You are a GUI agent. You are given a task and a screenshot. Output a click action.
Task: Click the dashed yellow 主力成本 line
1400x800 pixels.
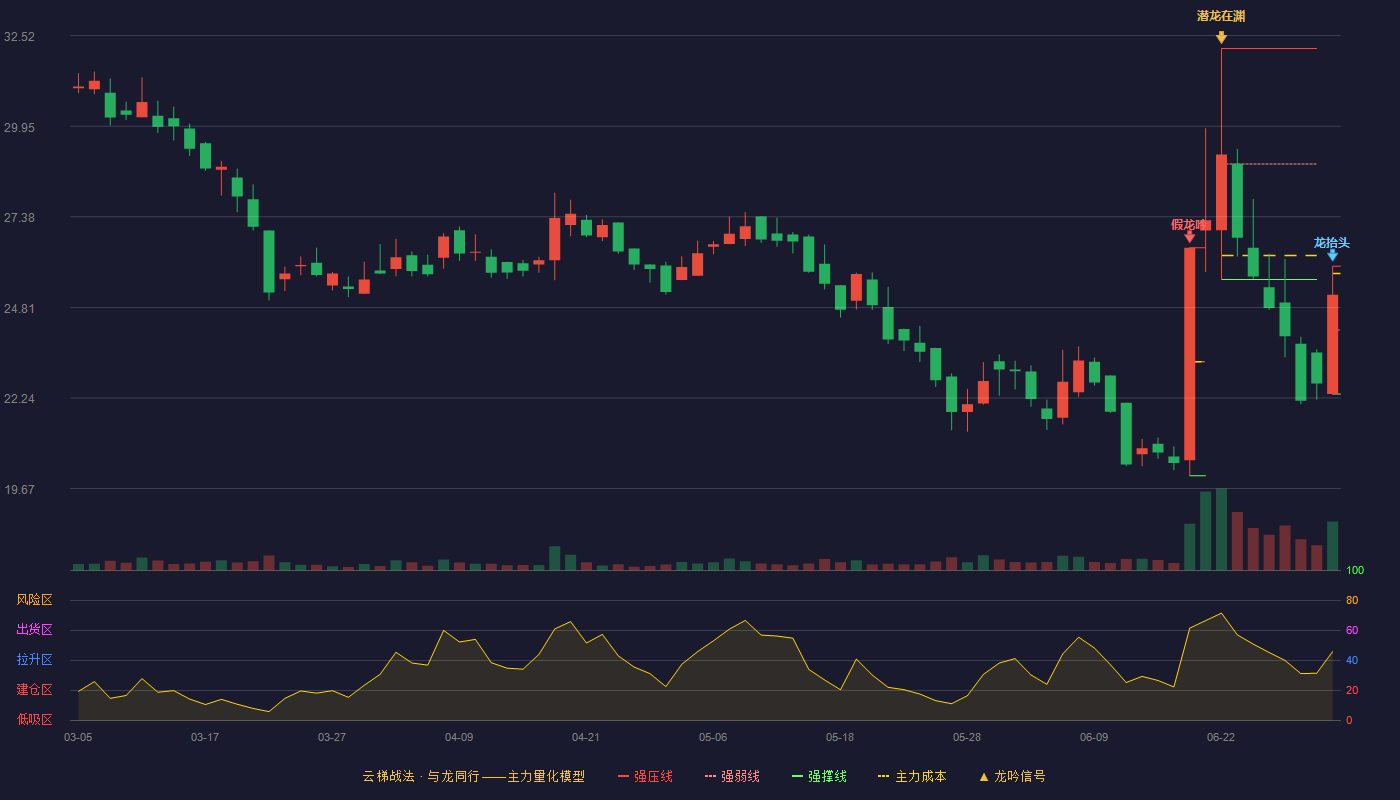pos(1269,256)
